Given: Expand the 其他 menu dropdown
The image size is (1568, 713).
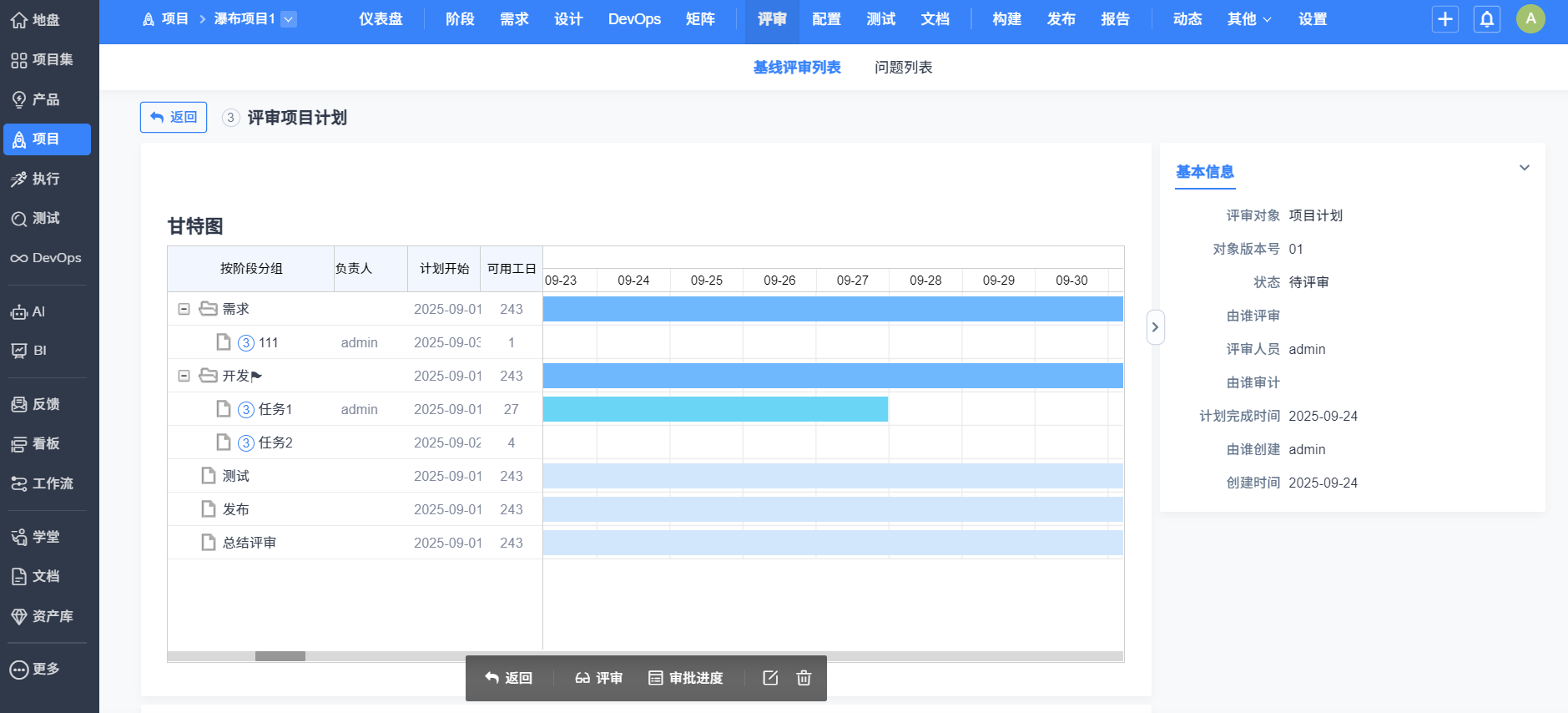Looking at the screenshot, I should click(x=1249, y=19).
